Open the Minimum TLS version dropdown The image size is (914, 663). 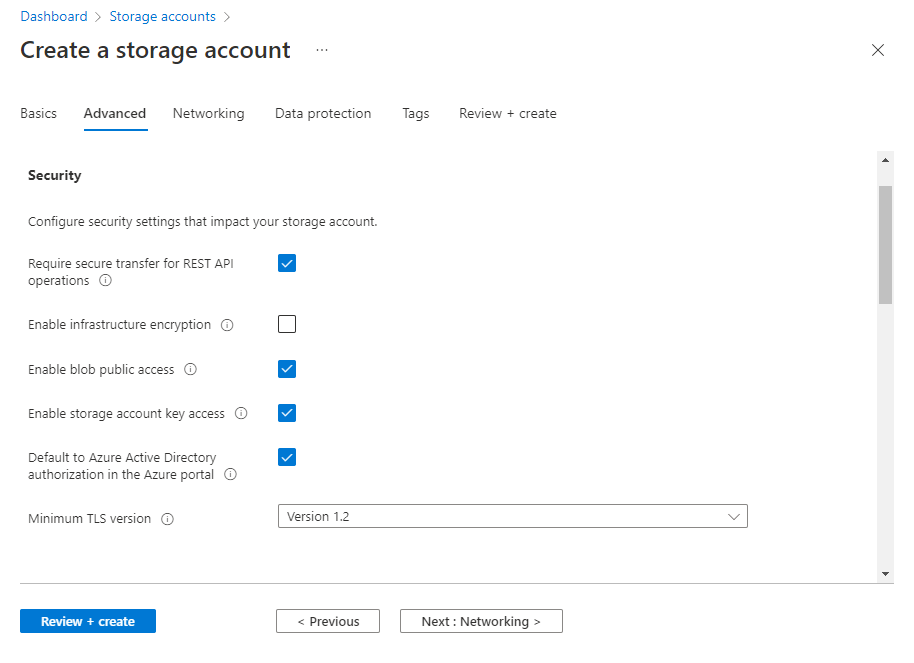pyautogui.click(x=735, y=516)
